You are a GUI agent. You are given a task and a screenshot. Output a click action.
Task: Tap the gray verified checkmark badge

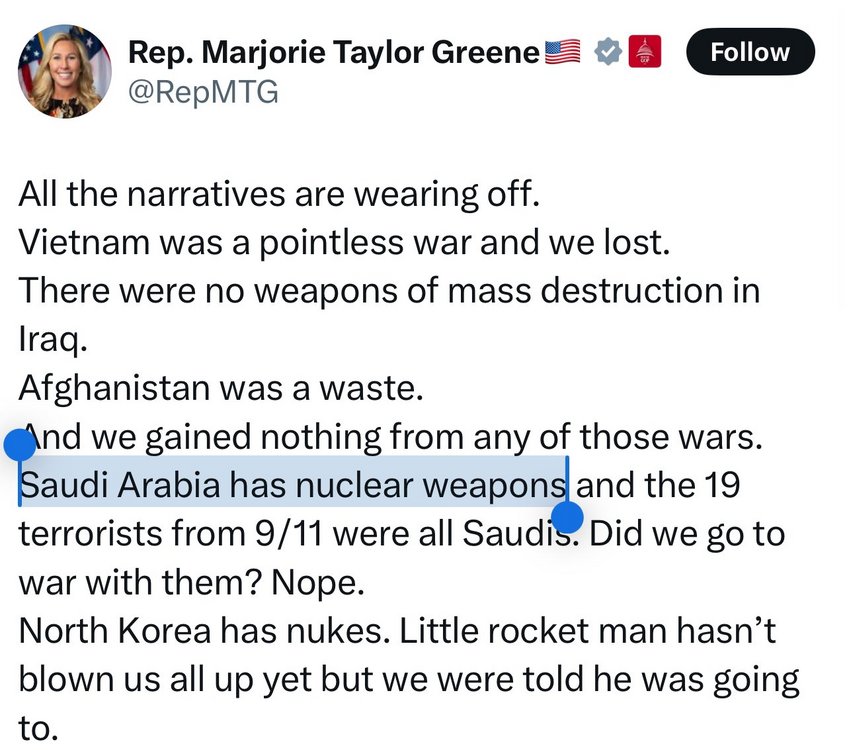coord(607,52)
